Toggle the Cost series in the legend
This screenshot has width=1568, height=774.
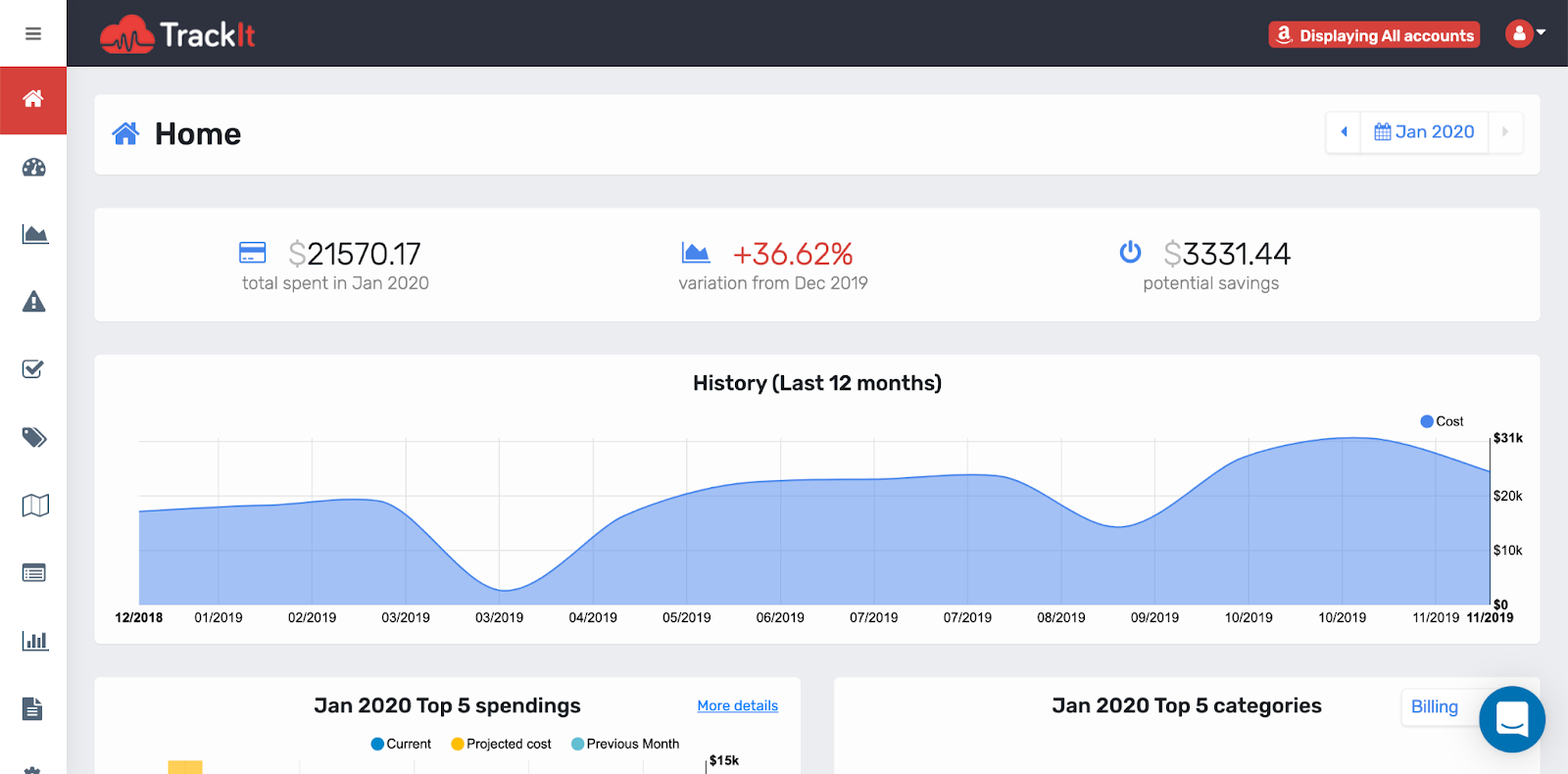coord(1442,421)
